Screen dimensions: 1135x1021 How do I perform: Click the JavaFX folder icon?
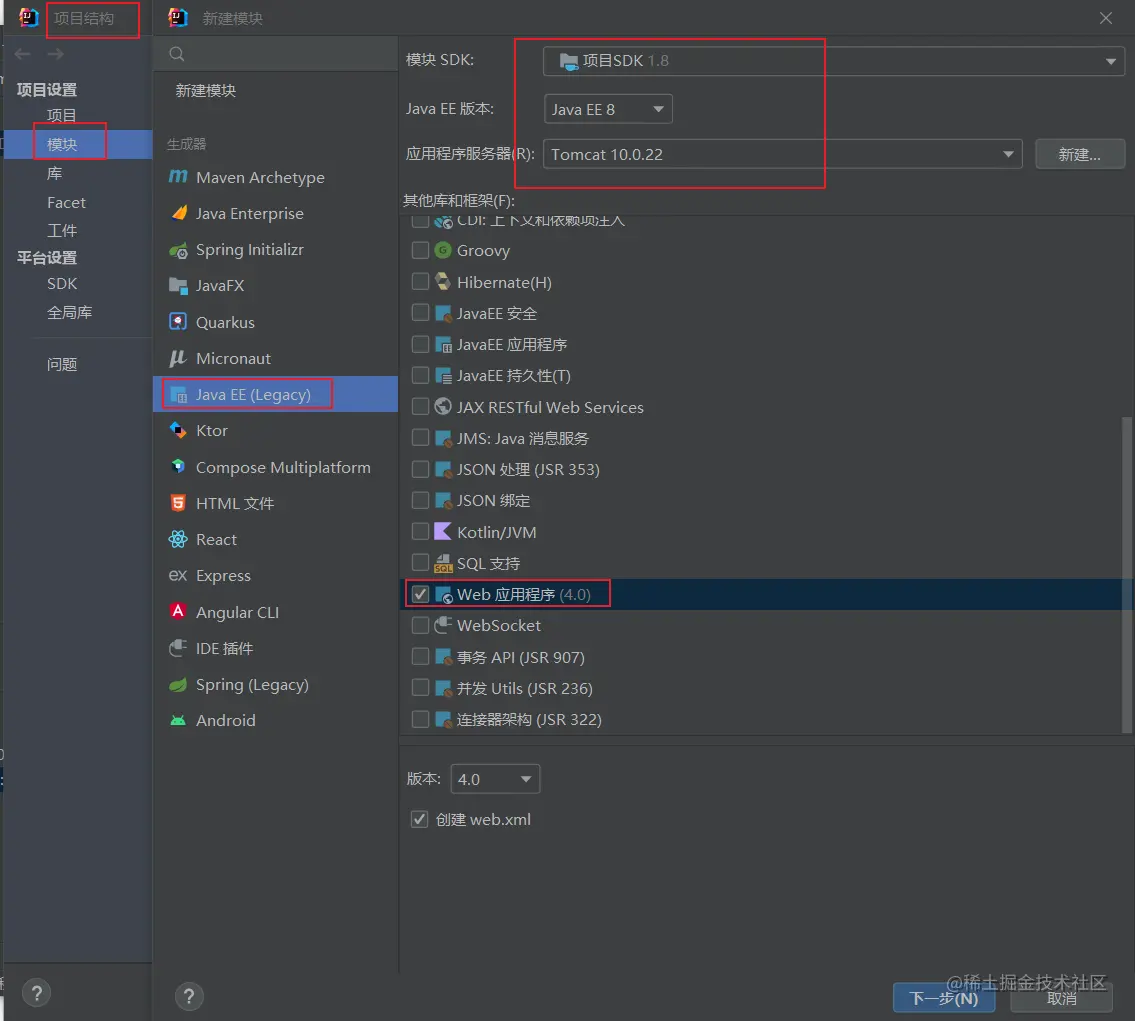(x=178, y=285)
